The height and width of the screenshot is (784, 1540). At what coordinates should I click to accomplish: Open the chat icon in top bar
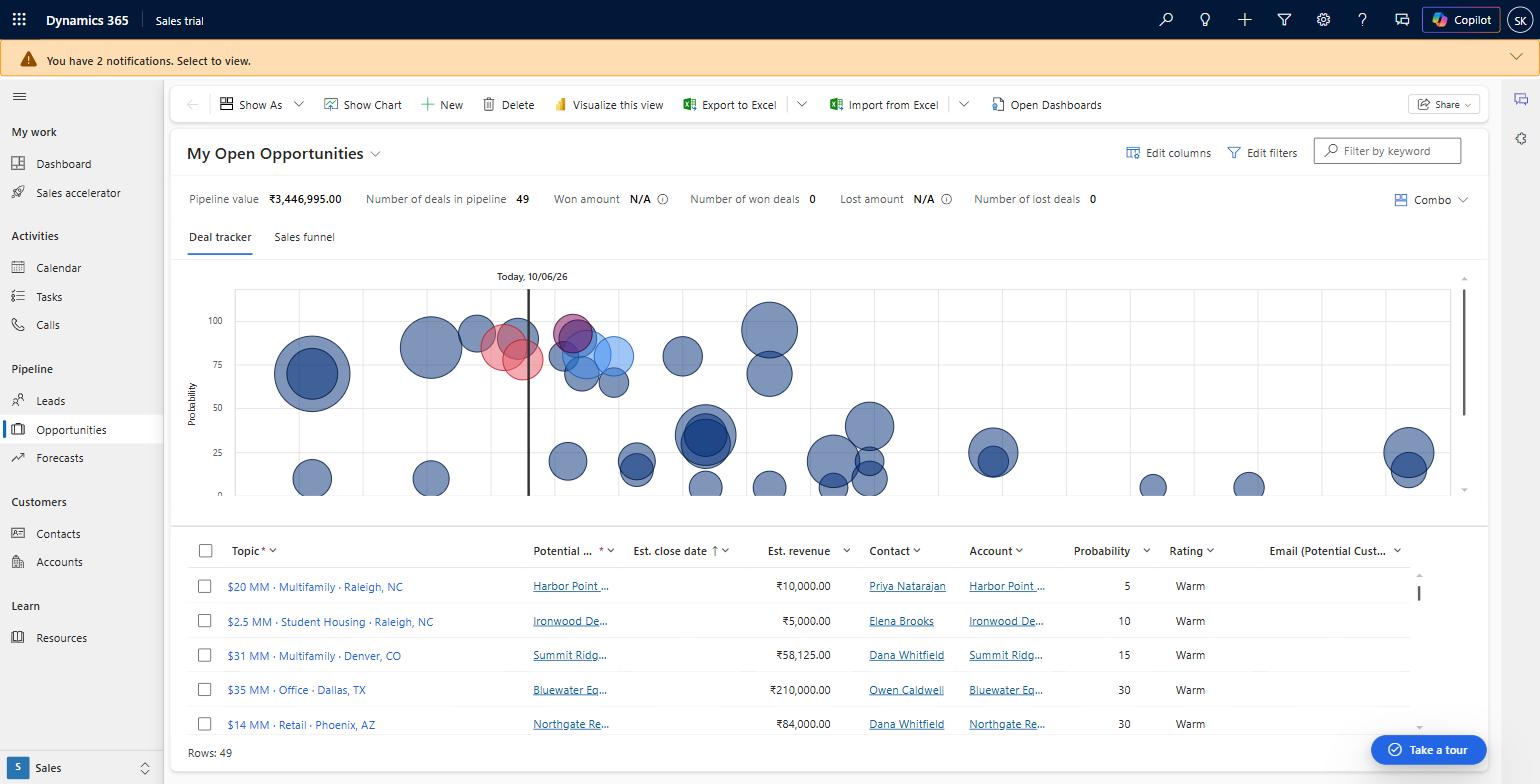pyautogui.click(x=1402, y=20)
